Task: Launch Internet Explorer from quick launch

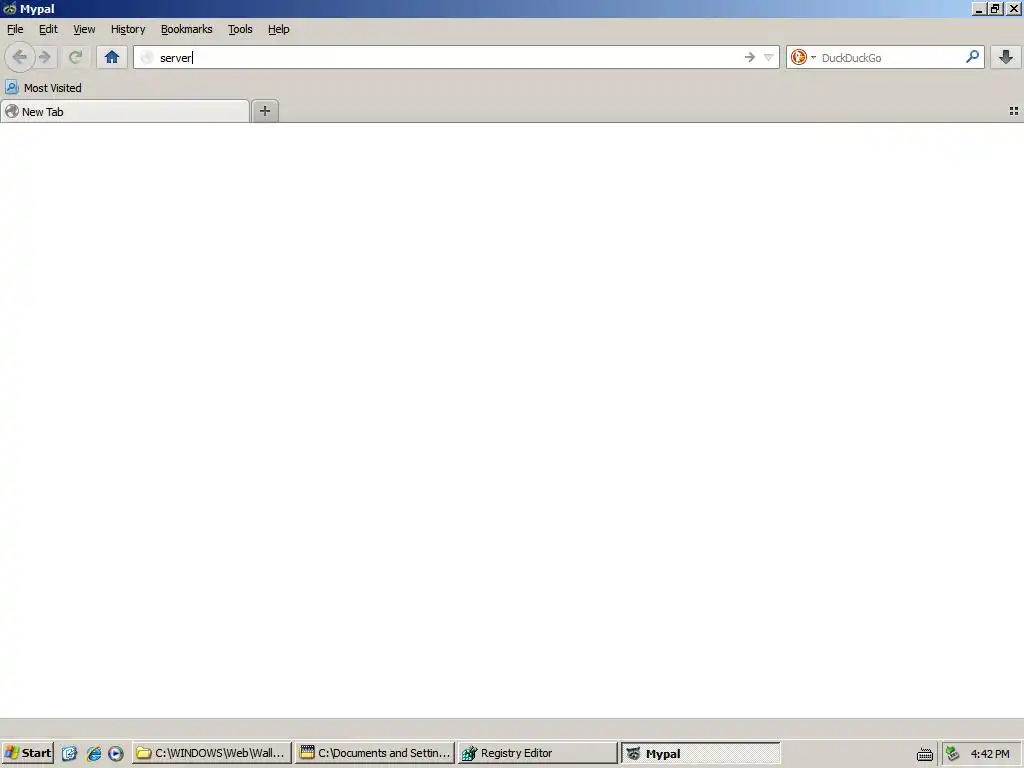Action: pos(93,754)
